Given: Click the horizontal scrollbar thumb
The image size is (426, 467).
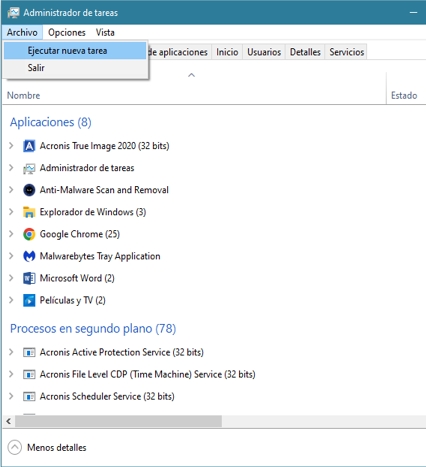Looking at the screenshot, I should (118, 421).
